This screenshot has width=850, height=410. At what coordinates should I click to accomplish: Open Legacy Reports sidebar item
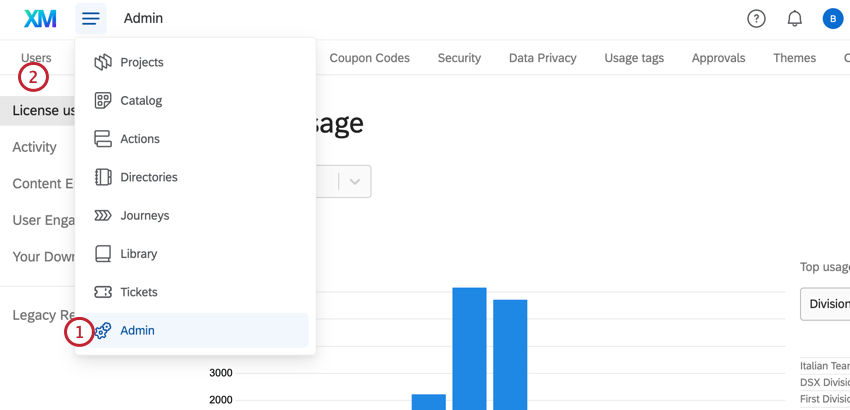pos(43,315)
